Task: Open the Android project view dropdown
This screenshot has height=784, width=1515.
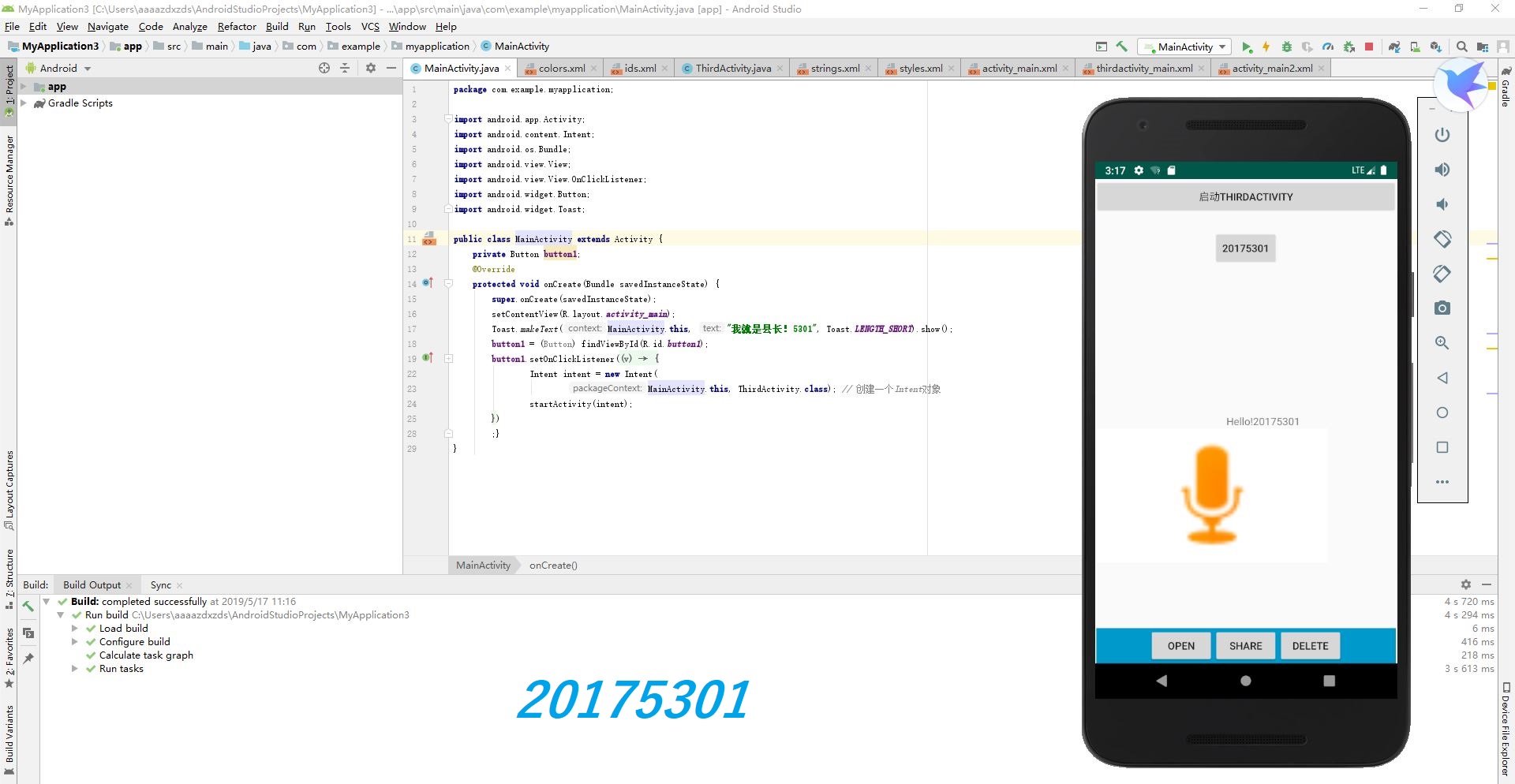Action: [x=58, y=69]
